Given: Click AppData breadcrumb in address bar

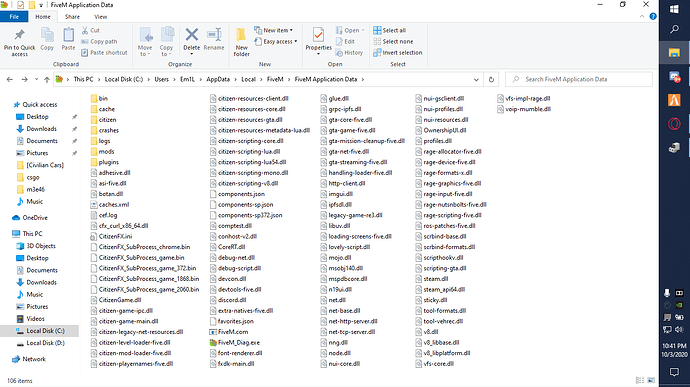Looking at the screenshot, I should pyautogui.click(x=218, y=80).
